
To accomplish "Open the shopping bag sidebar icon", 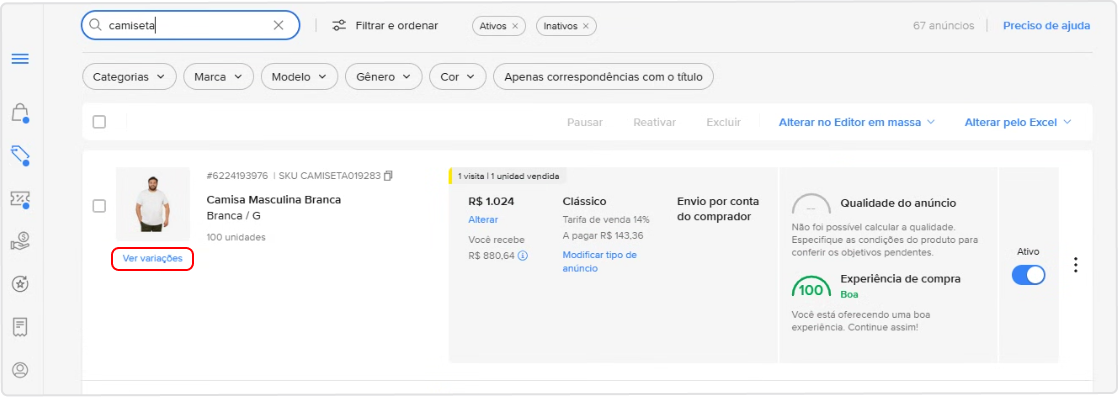I will [20, 113].
